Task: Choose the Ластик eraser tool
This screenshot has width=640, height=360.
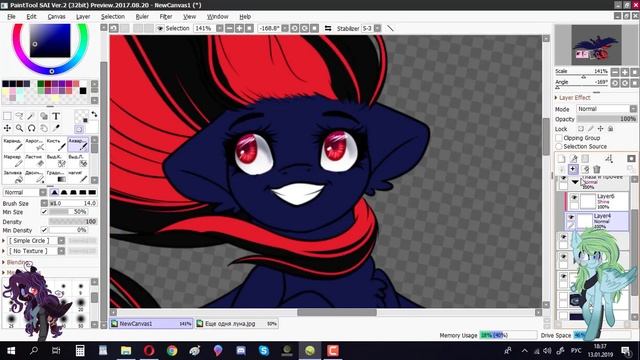Action: click(x=34, y=160)
